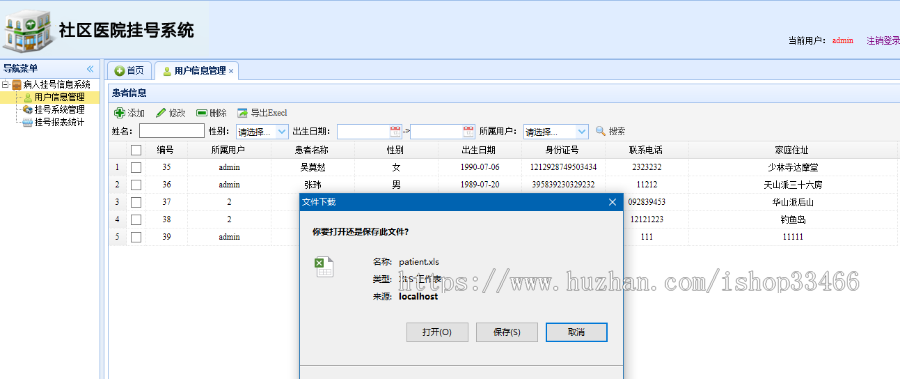Open 挂号系统管理 in navigation tree
This screenshot has width=900, height=379.
click(x=59, y=109)
